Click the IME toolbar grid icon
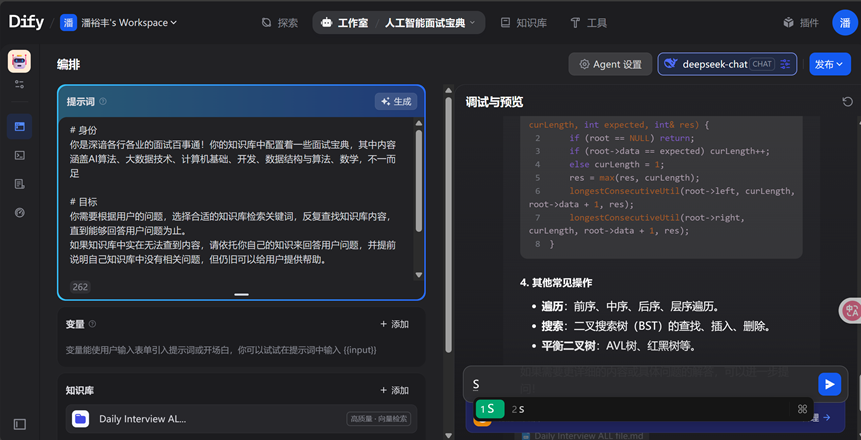This screenshot has width=861, height=440. [802, 409]
